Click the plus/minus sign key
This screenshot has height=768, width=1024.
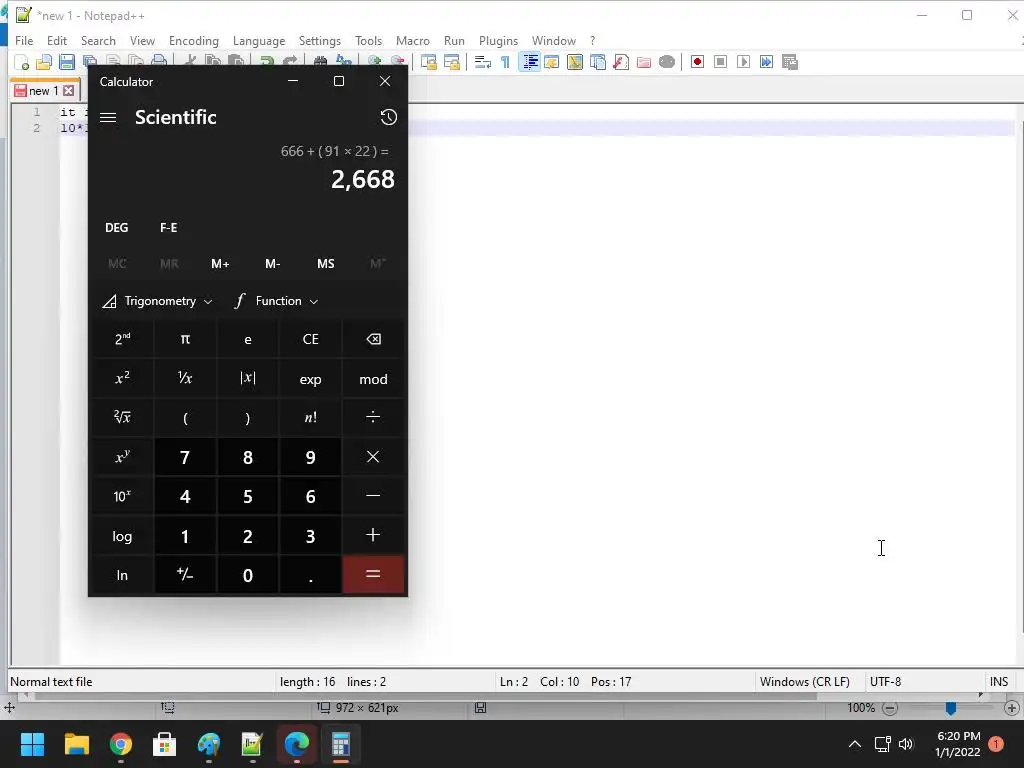click(x=185, y=575)
